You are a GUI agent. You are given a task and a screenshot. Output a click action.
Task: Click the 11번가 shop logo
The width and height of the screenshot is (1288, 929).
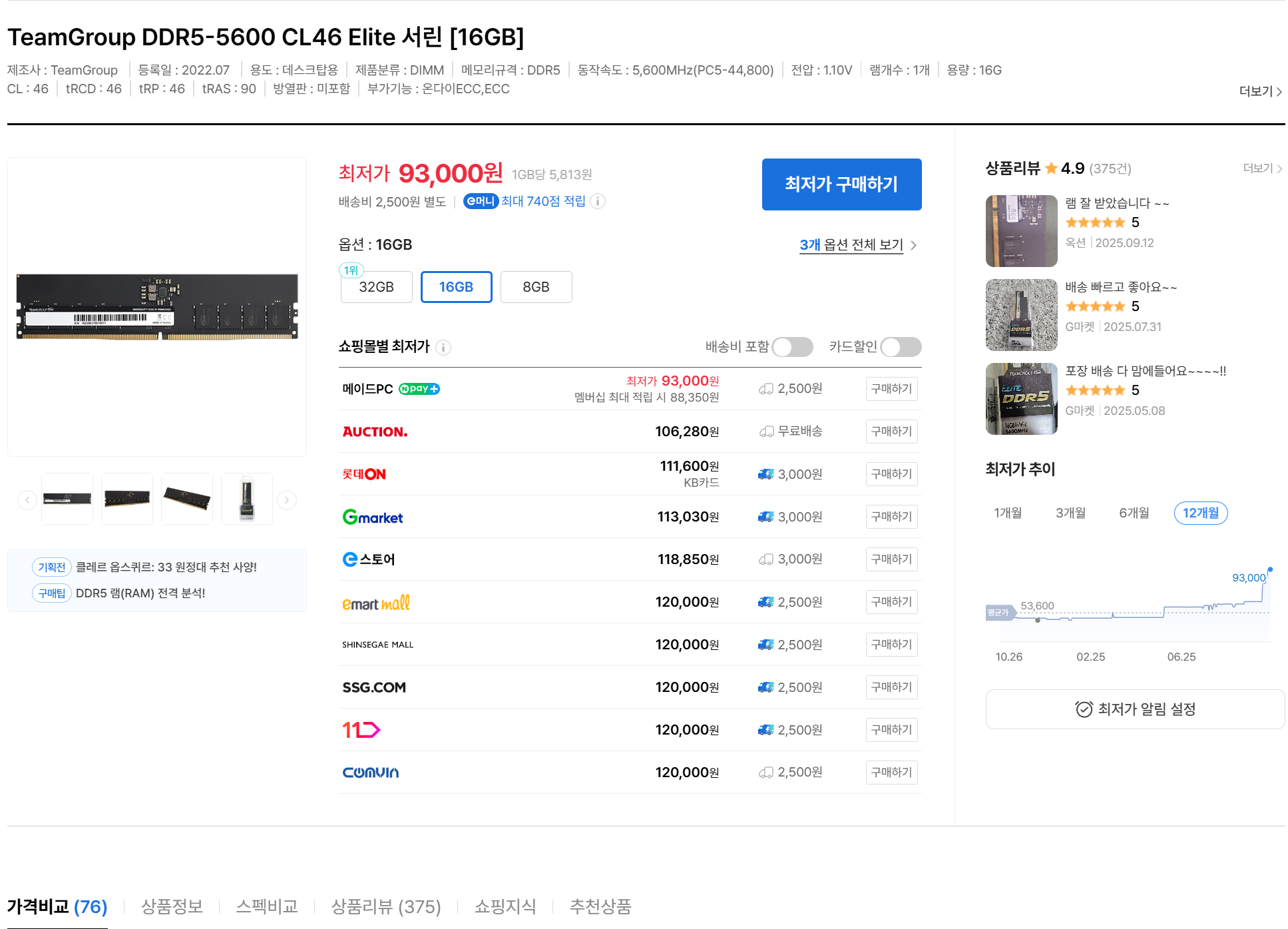pos(361,730)
